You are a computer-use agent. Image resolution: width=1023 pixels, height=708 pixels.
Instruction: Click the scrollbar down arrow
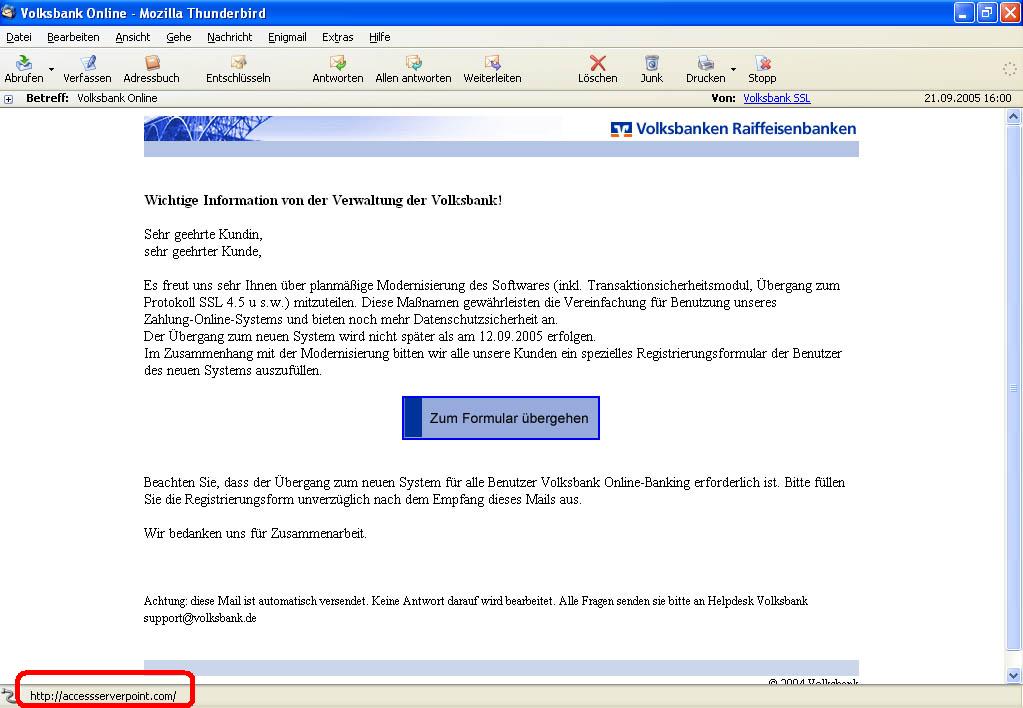[1013, 675]
